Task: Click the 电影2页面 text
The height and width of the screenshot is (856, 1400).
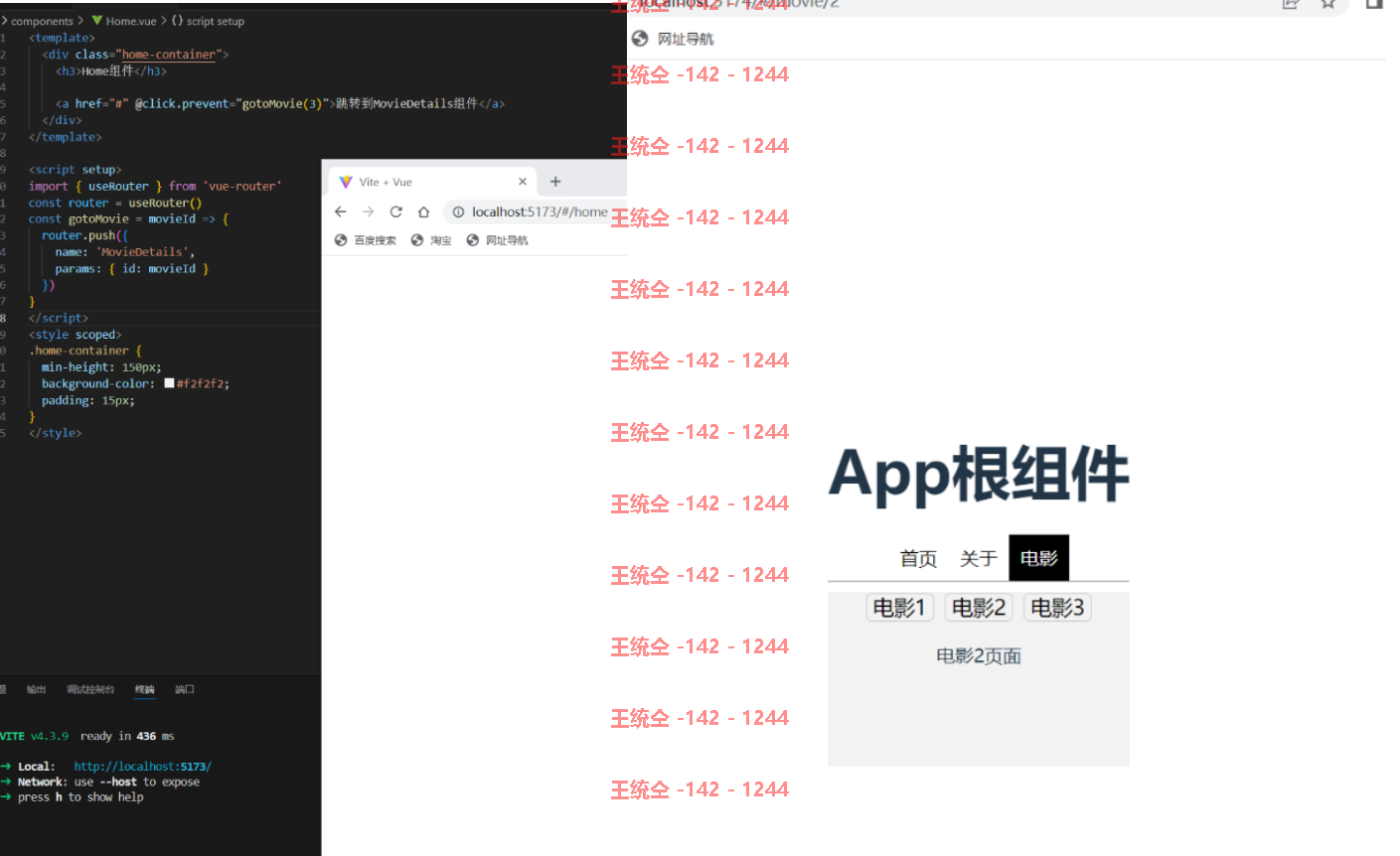Action: pyautogui.click(x=979, y=656)
